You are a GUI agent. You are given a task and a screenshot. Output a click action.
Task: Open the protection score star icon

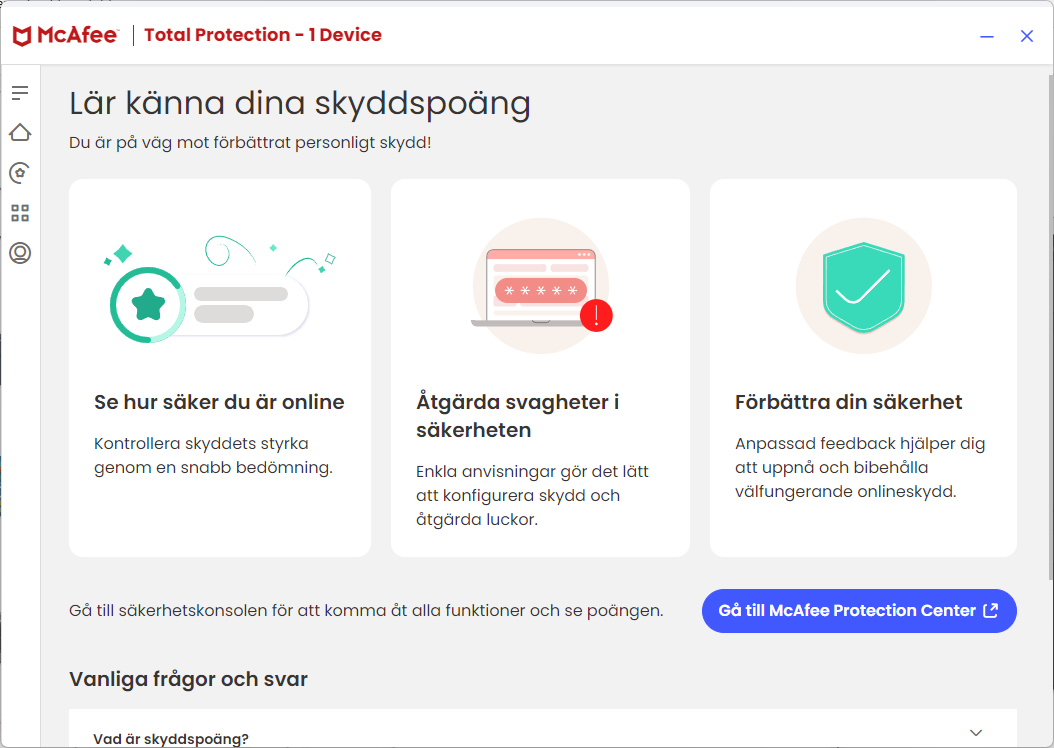tap(20, 172)
